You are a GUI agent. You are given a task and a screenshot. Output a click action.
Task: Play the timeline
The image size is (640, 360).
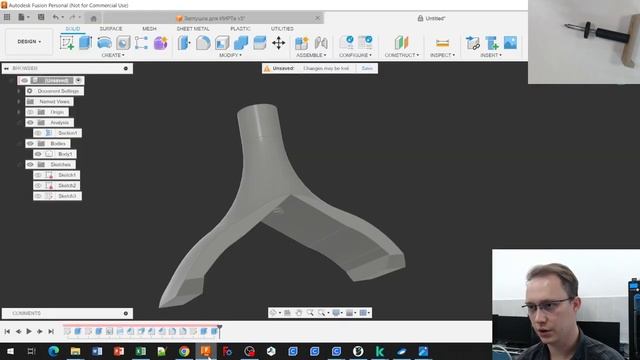[29, 331]
